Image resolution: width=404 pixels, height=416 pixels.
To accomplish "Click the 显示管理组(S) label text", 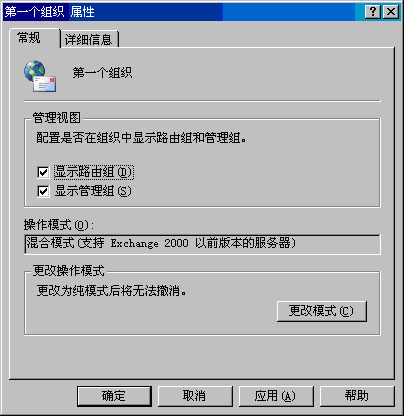I will pyautogui.click(x=93, y=191).
